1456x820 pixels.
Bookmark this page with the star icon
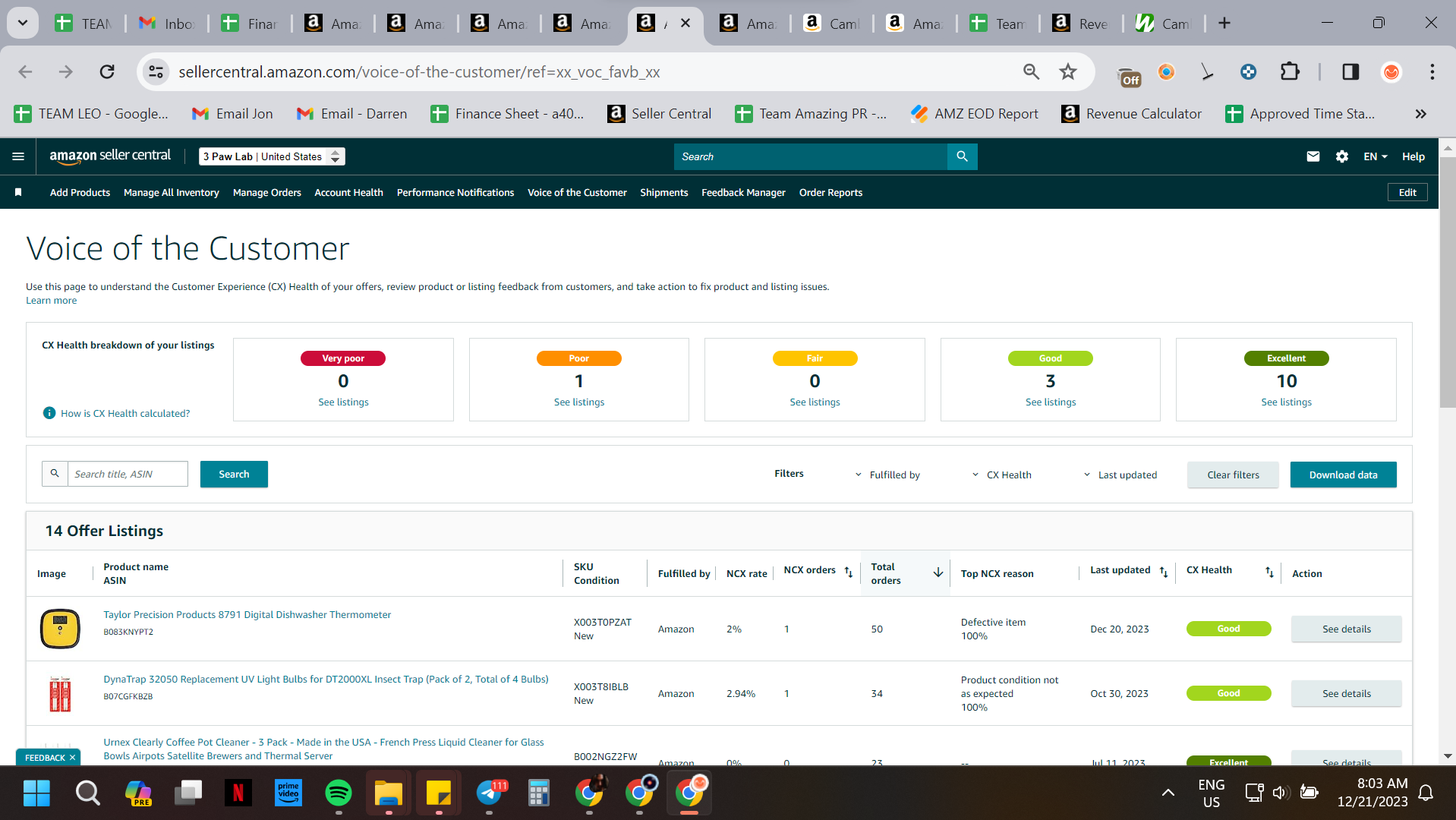click(x=1068, y=71)
